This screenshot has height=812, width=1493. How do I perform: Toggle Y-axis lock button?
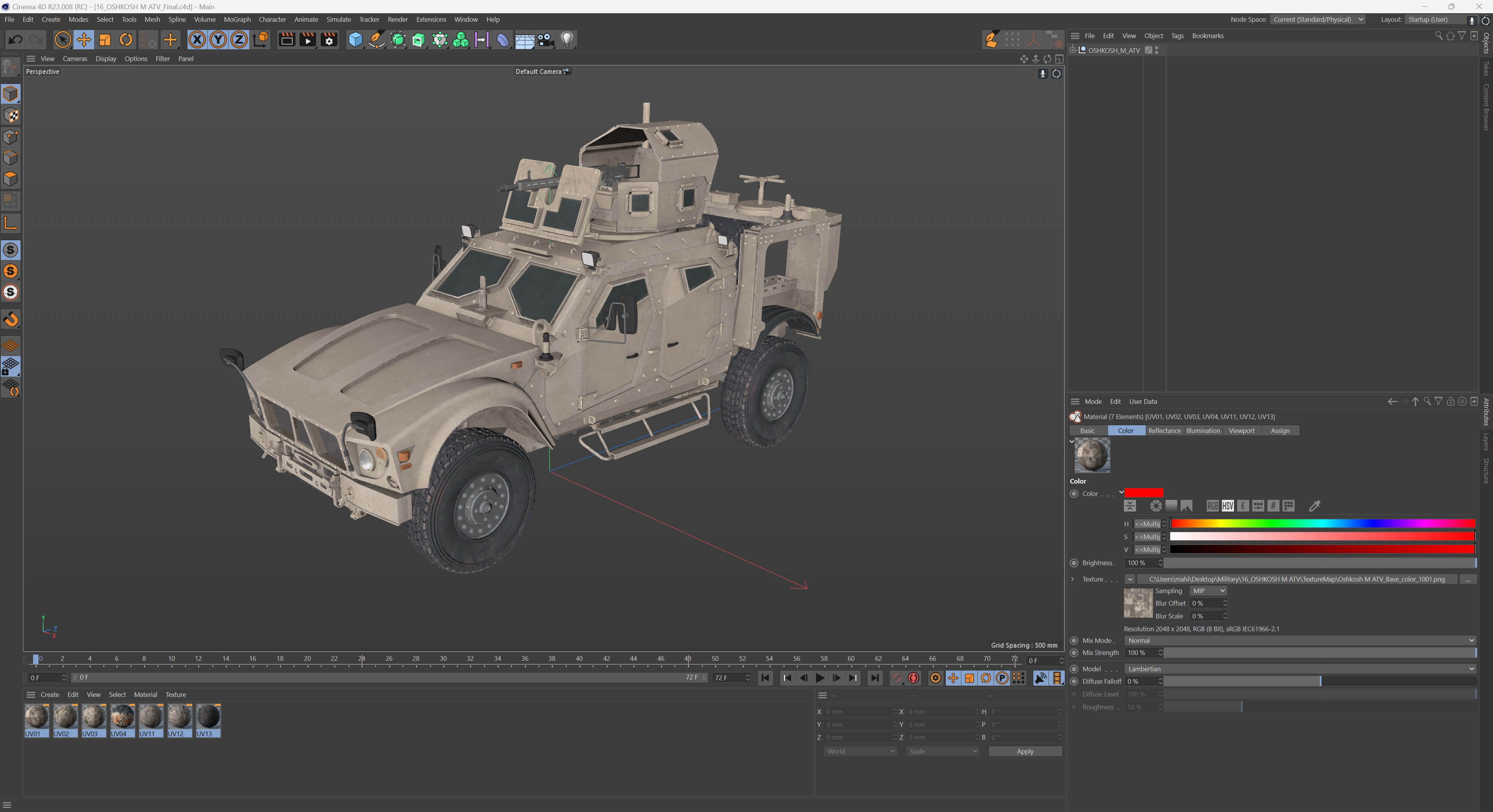218,40
